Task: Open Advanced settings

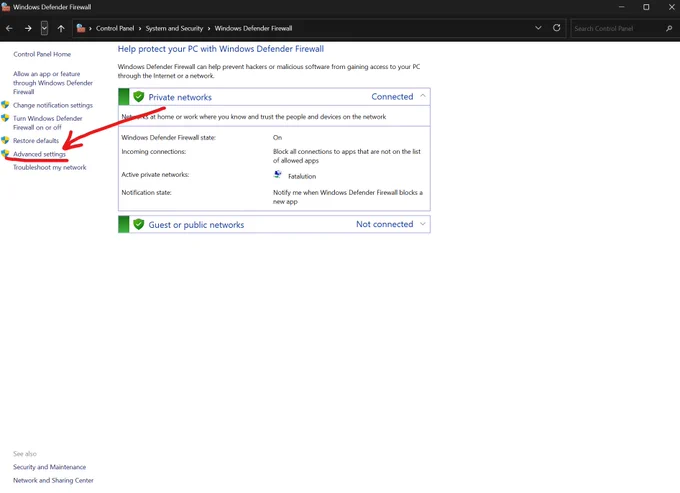Action: pyautogui.click(x=39, y=154)
